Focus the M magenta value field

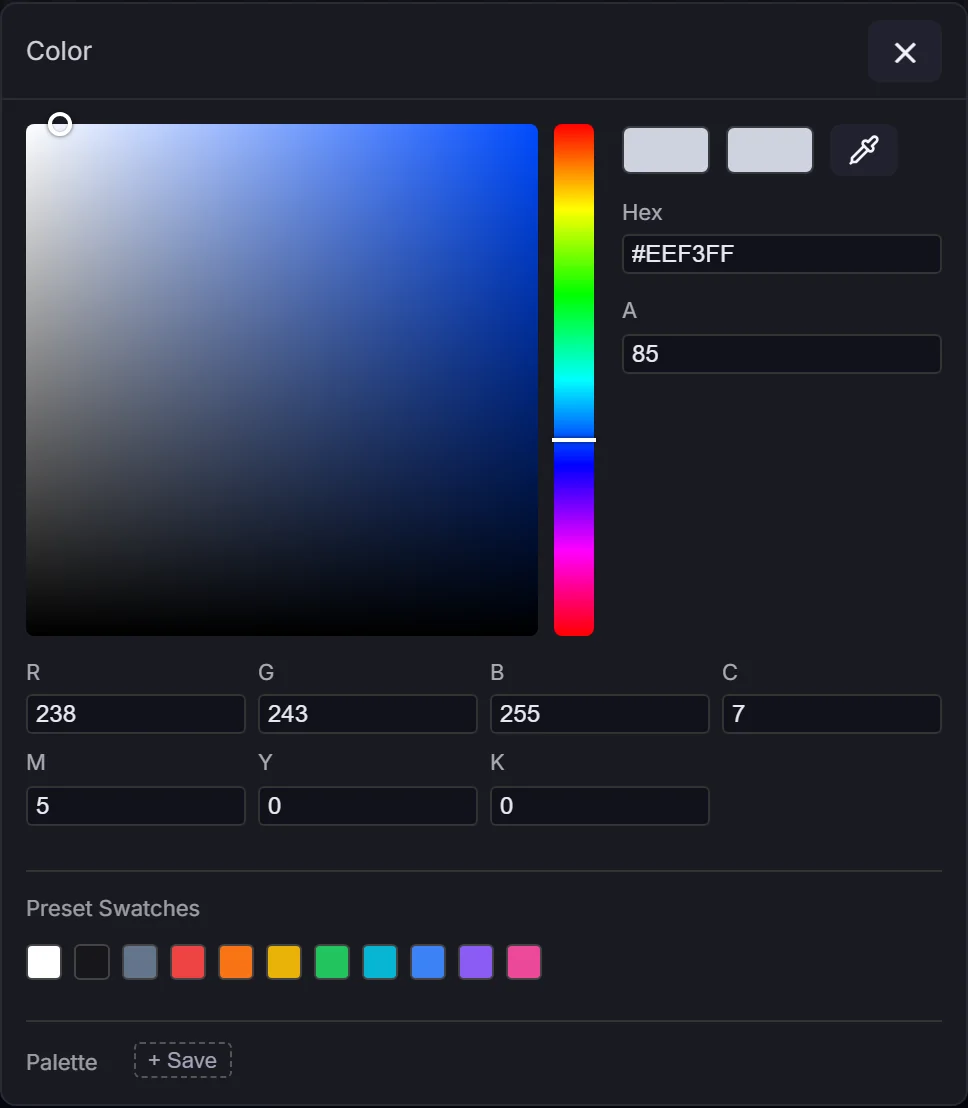[x=136, y=806]
